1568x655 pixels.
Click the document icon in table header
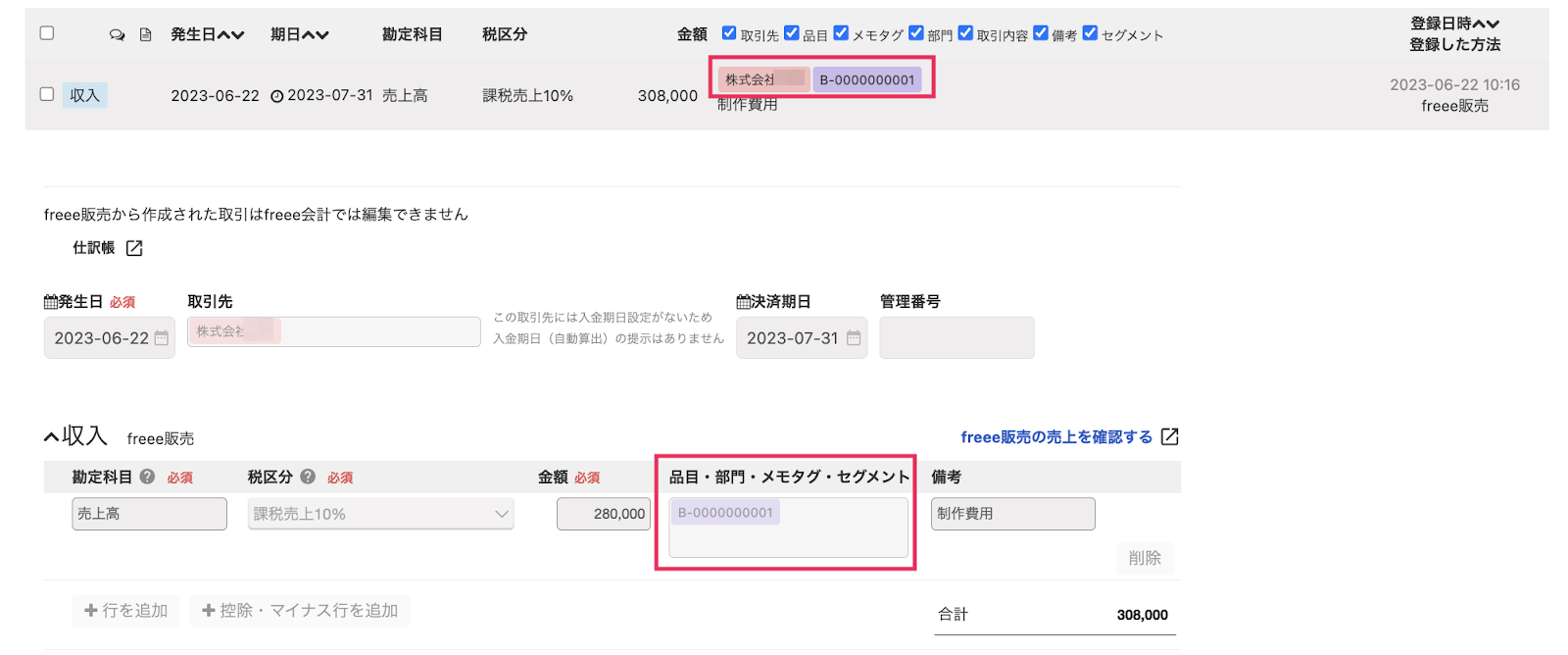click(146, 34)
